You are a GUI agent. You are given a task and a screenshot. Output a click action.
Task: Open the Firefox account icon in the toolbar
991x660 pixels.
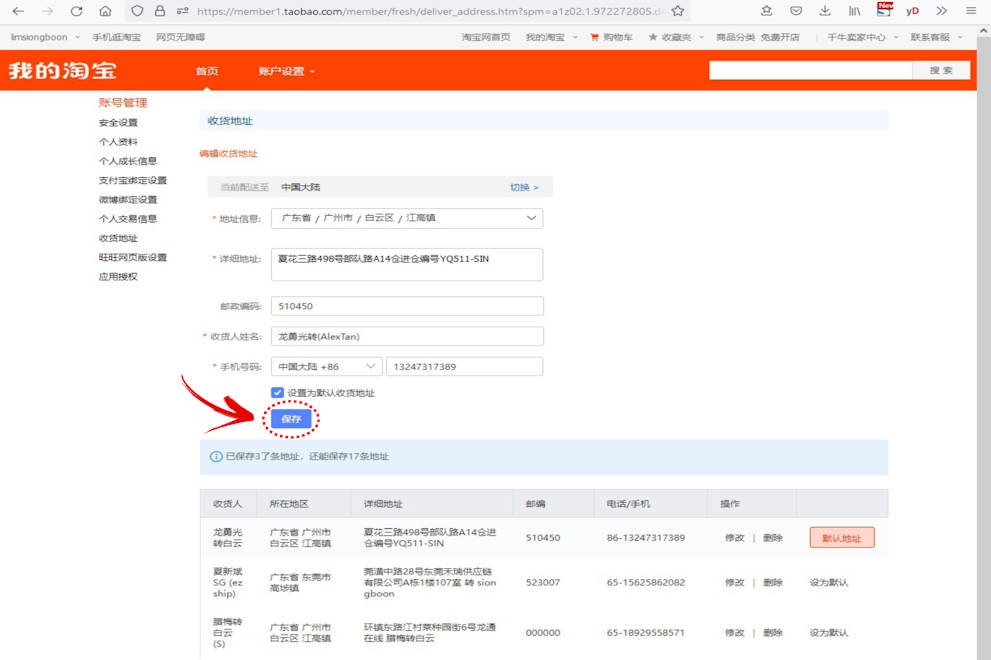[x=767, y=11]
